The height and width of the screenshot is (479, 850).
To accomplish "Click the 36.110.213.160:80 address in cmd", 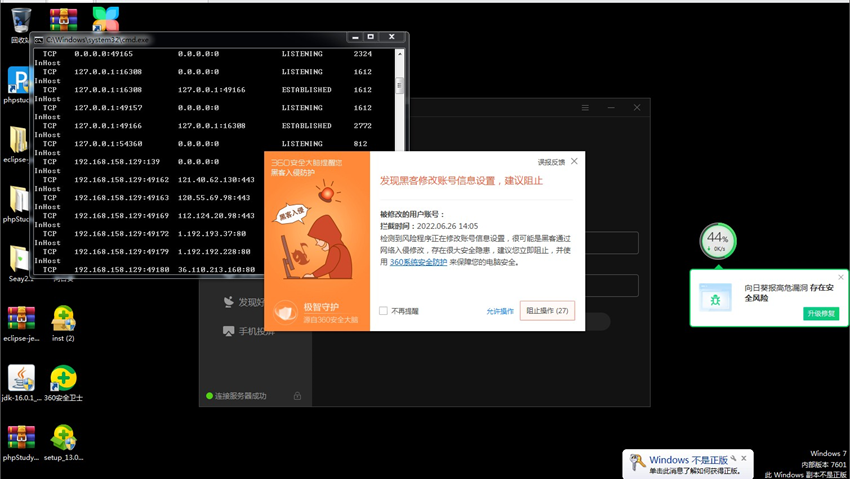I will click(216, 270).
